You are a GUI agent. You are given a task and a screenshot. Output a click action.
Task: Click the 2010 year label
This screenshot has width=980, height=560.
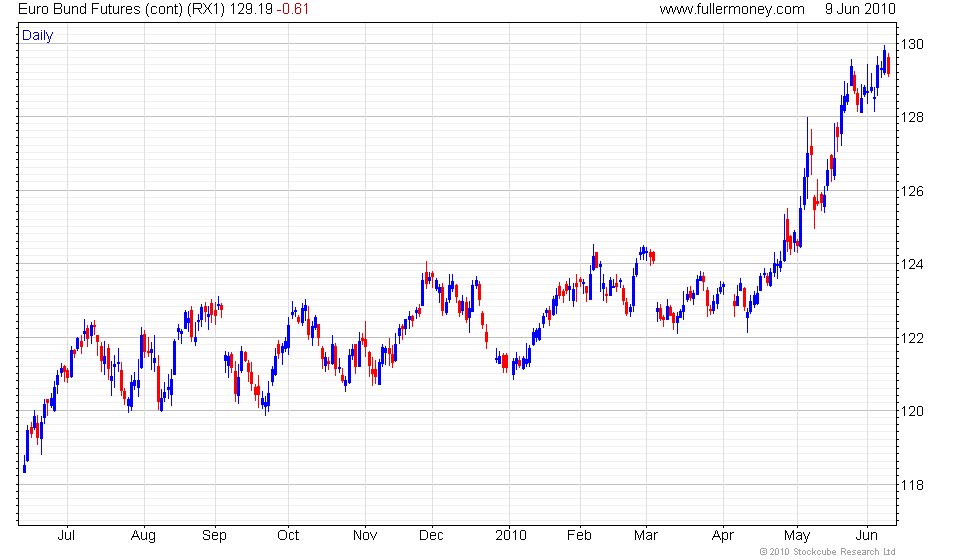[511, 536]
